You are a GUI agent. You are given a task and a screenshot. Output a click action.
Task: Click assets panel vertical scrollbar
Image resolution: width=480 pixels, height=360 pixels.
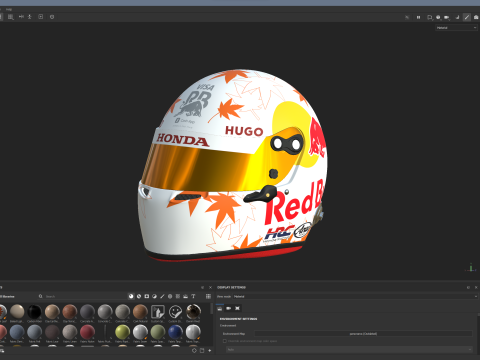click(211, 308)
